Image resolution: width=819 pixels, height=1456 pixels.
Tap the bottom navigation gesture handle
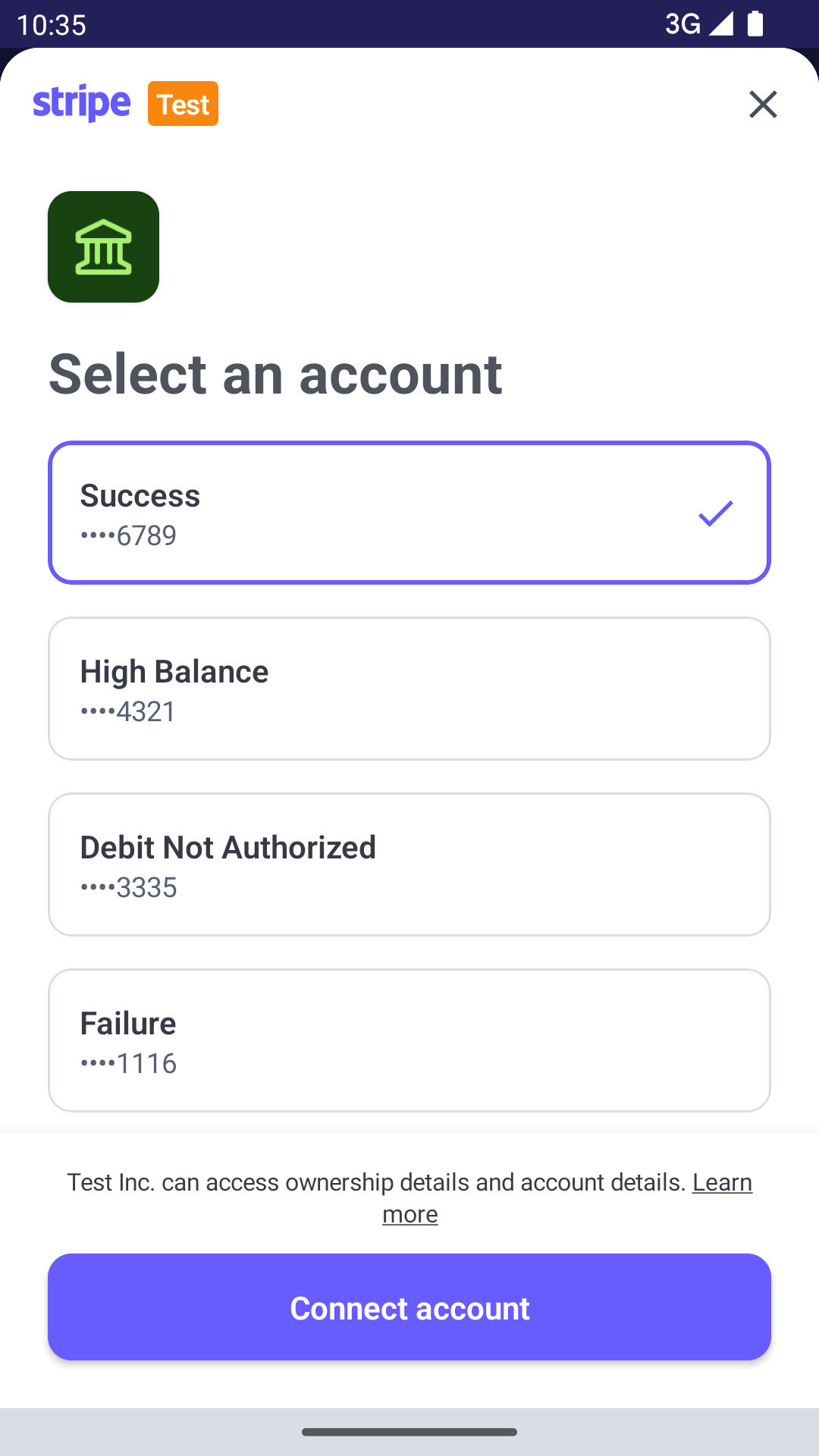point(409,1432)
